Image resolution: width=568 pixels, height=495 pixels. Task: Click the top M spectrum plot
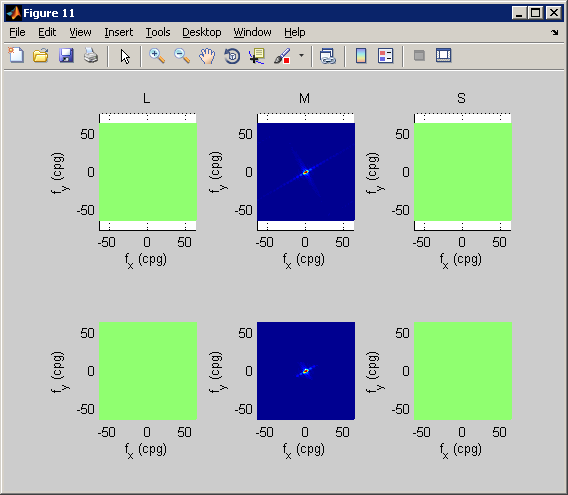coord(306,172)
